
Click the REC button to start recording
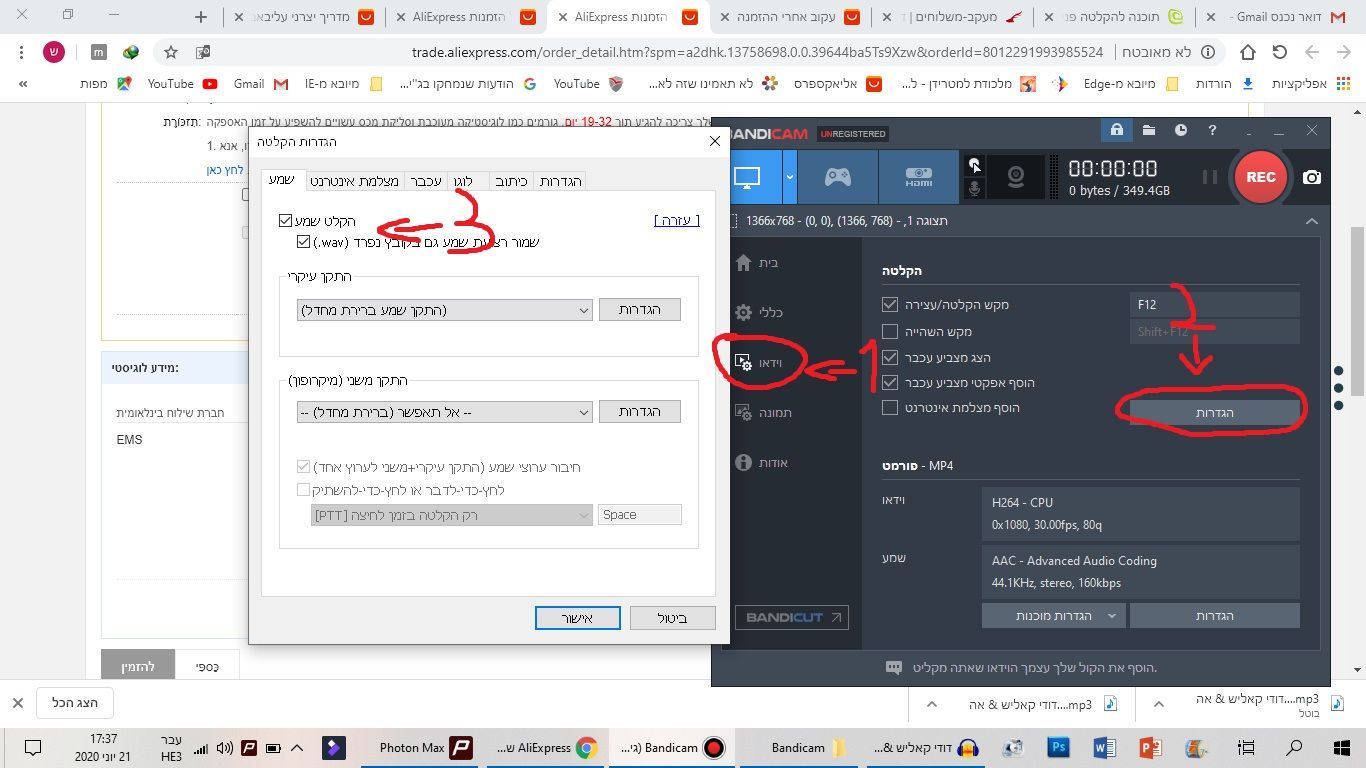click(x=1260, y=177)
